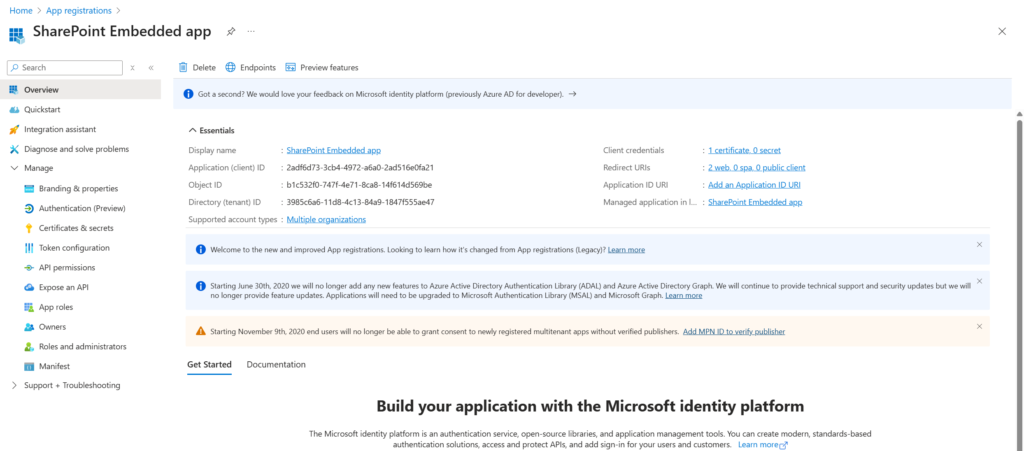Click the Preview features icon
This screenshot has height=451, width=1024.
[x=291, y=67]
